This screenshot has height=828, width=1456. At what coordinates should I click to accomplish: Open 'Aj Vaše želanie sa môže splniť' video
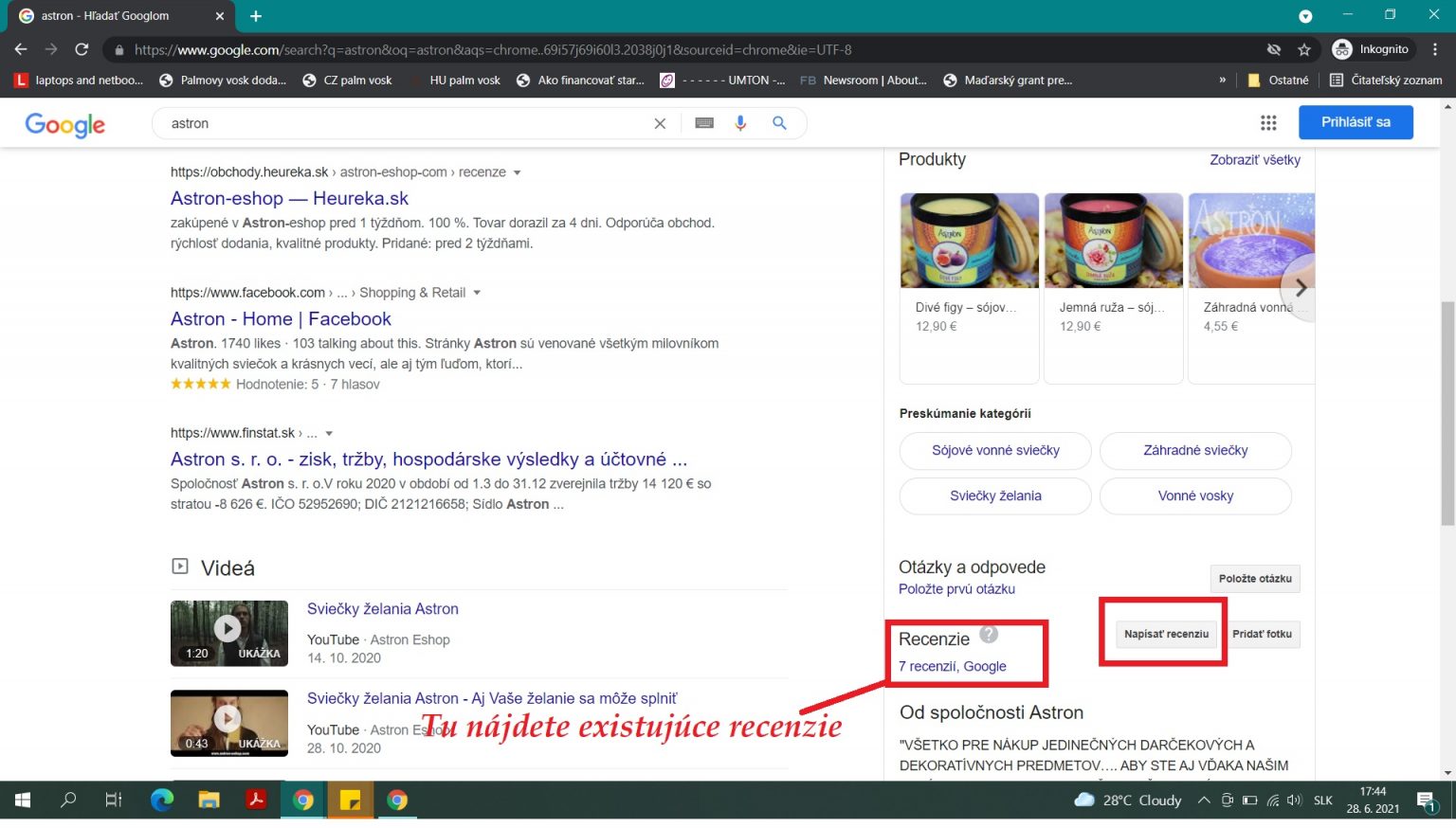pyautogui.click(x=492, y=698)
